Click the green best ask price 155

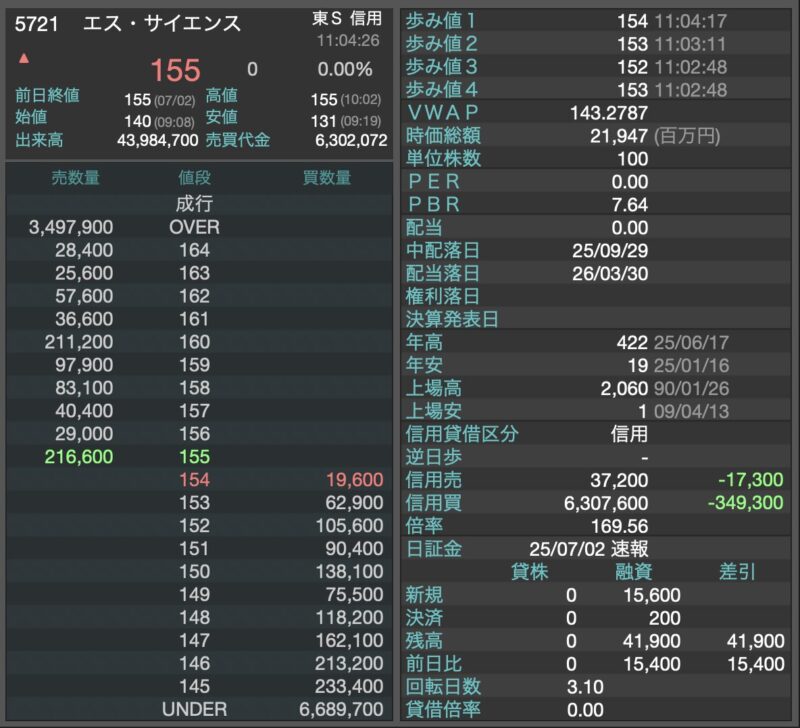[x=194, y=457]
